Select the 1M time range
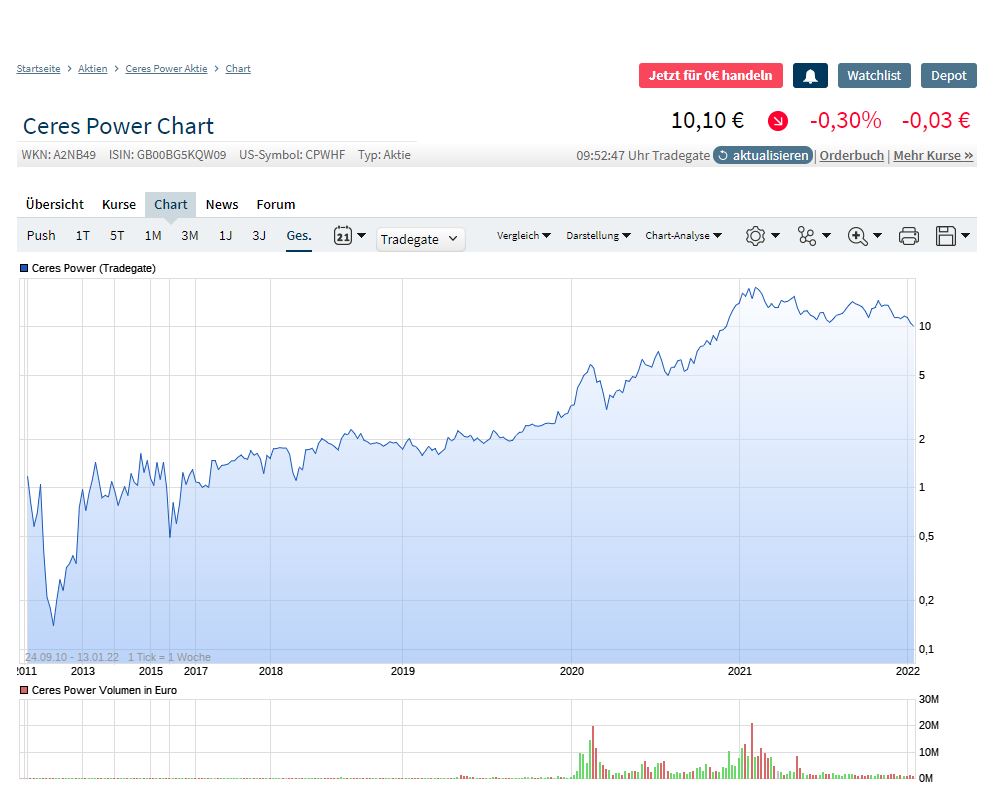Viewport: 994px width, 801px height. coord(153,235)
